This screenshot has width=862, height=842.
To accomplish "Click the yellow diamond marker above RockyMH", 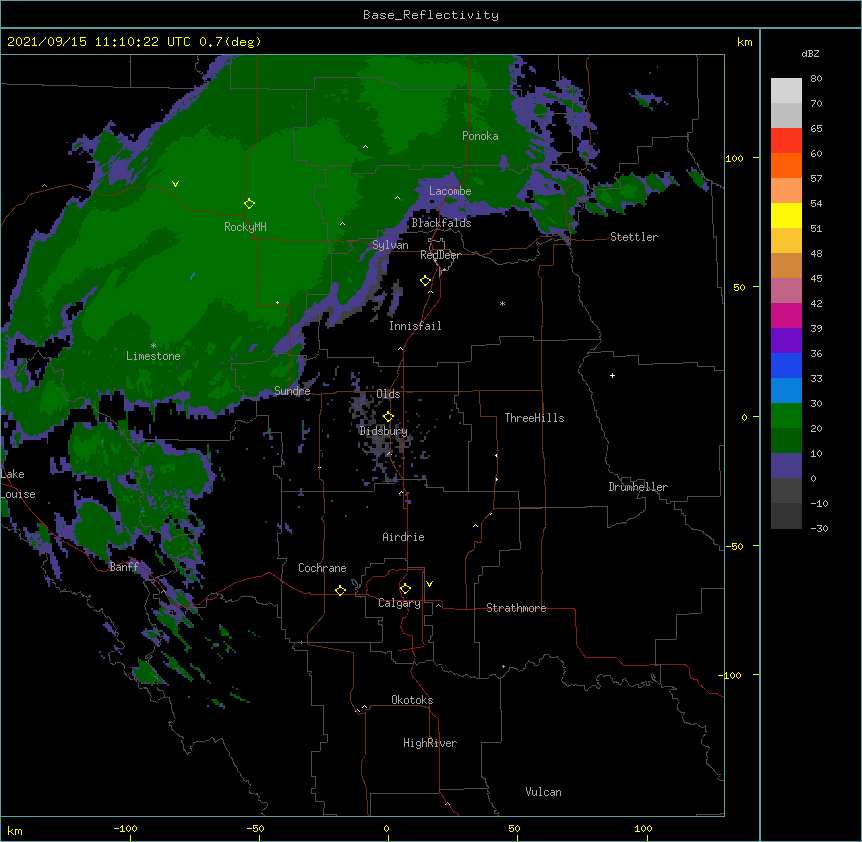I will click(250, 204).
